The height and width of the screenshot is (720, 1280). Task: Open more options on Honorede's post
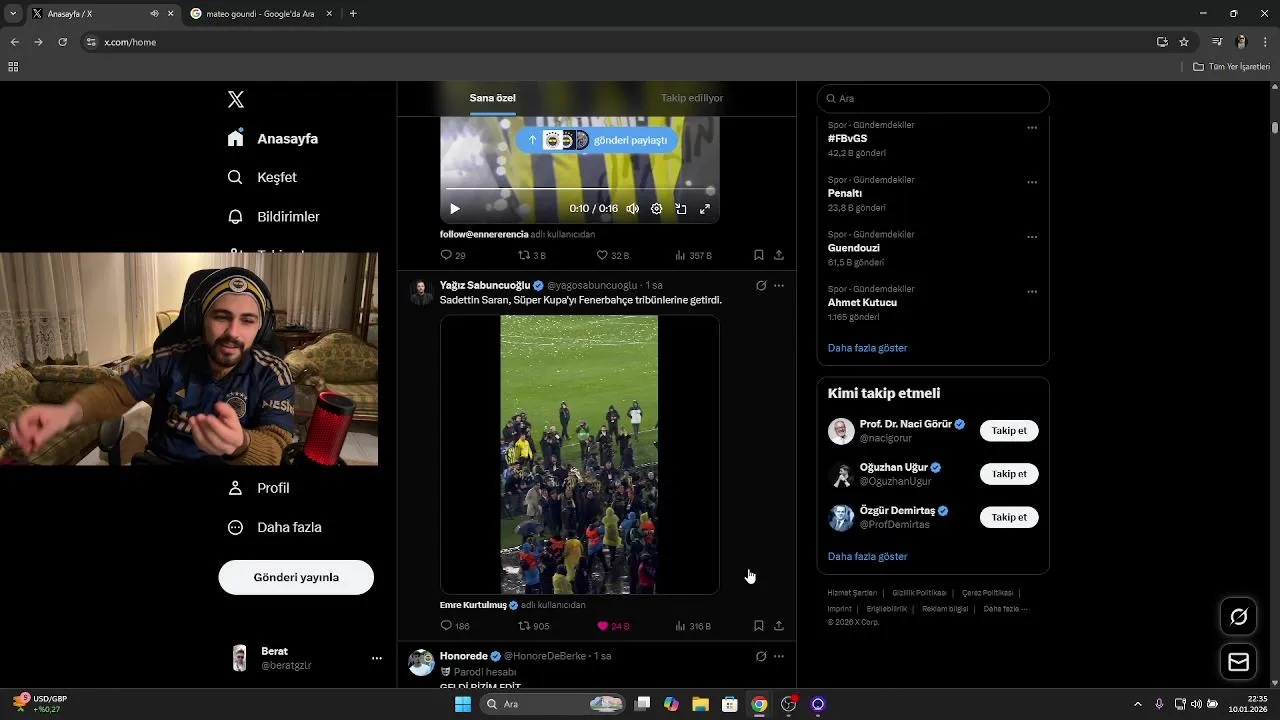pyautogui.click(x=779, y=657)
